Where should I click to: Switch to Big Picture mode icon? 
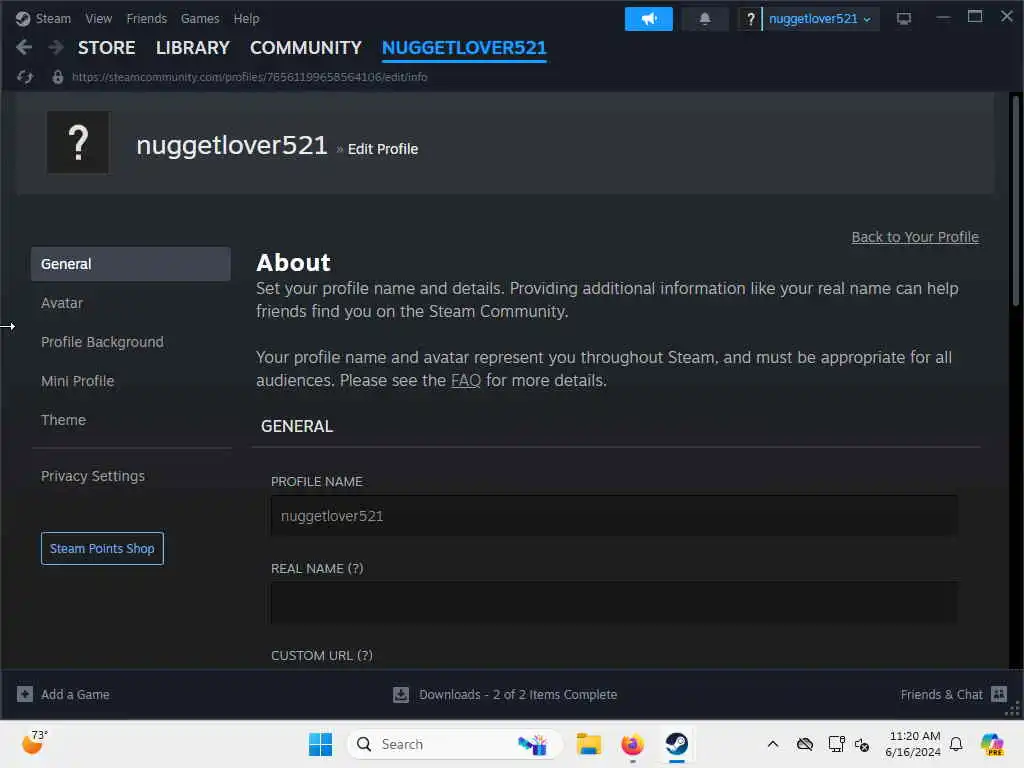click(903, 19)
